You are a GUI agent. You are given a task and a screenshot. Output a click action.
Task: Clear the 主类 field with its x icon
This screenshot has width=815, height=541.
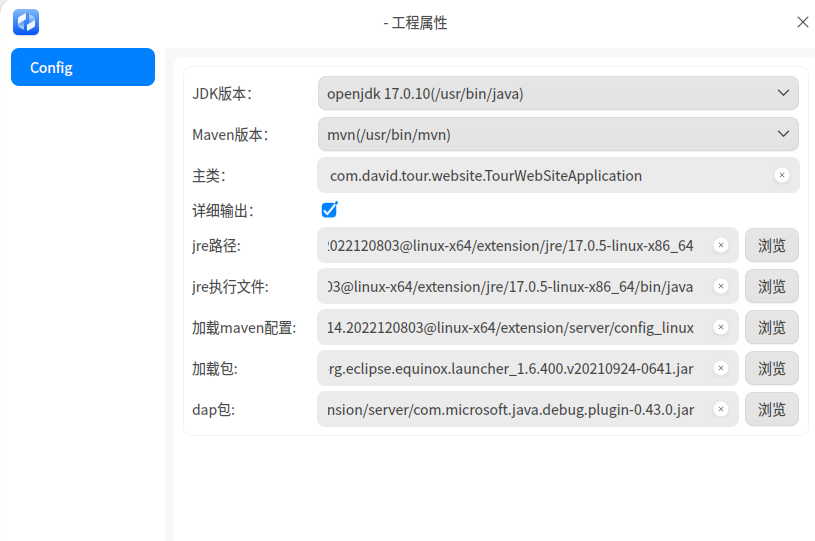point(782,175)
